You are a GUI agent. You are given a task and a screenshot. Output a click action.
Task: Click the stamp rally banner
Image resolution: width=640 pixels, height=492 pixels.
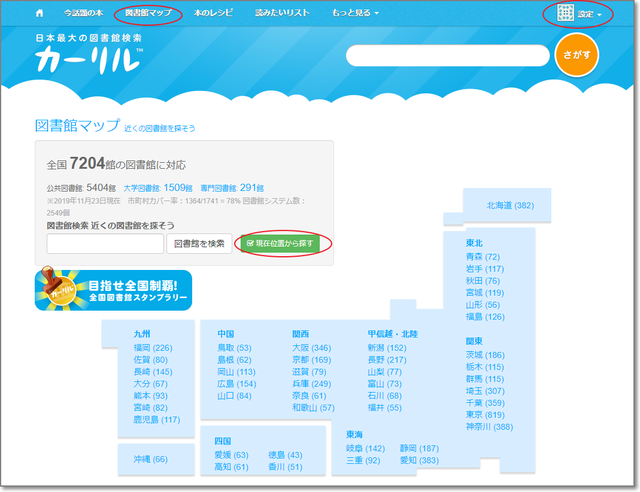tap(113, 290)
